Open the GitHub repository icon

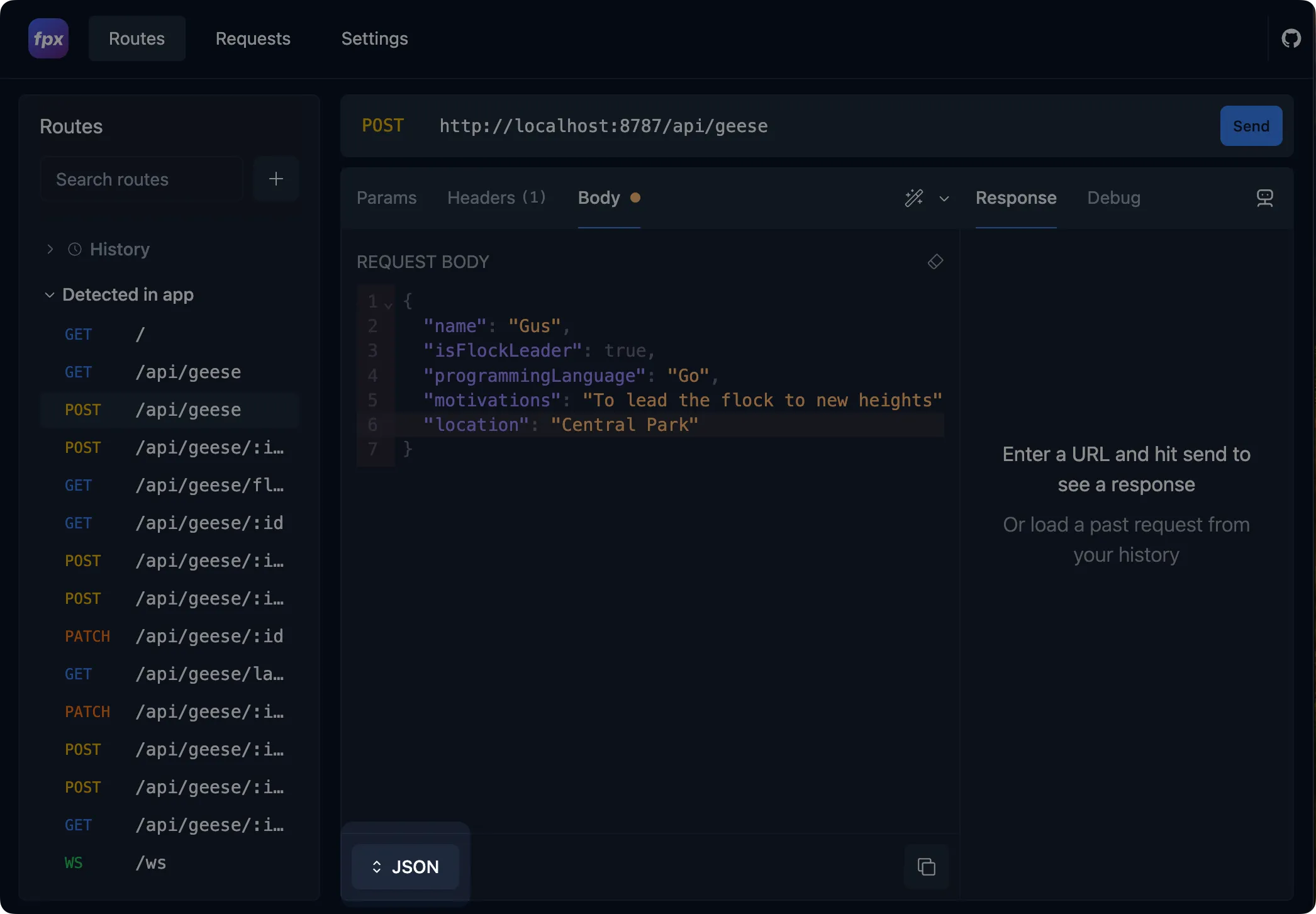1291,38
